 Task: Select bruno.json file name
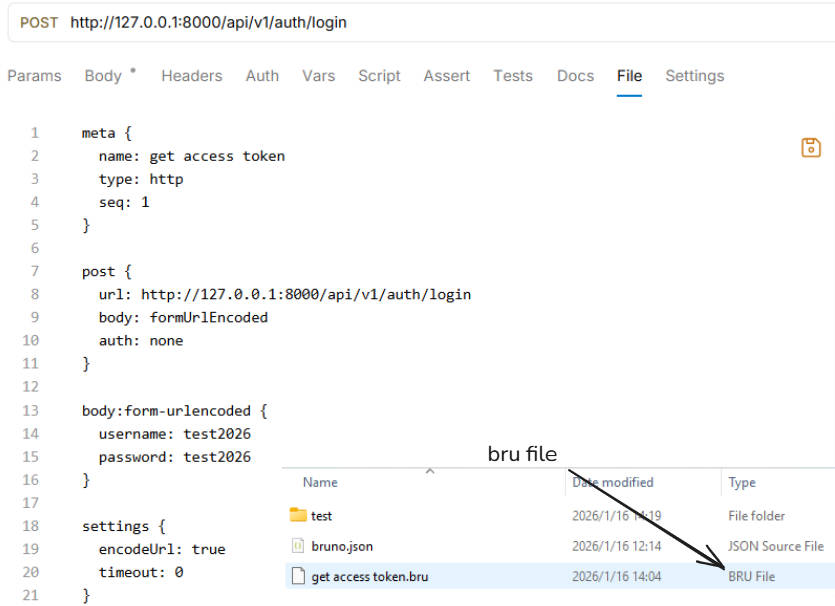pos(342,546)
